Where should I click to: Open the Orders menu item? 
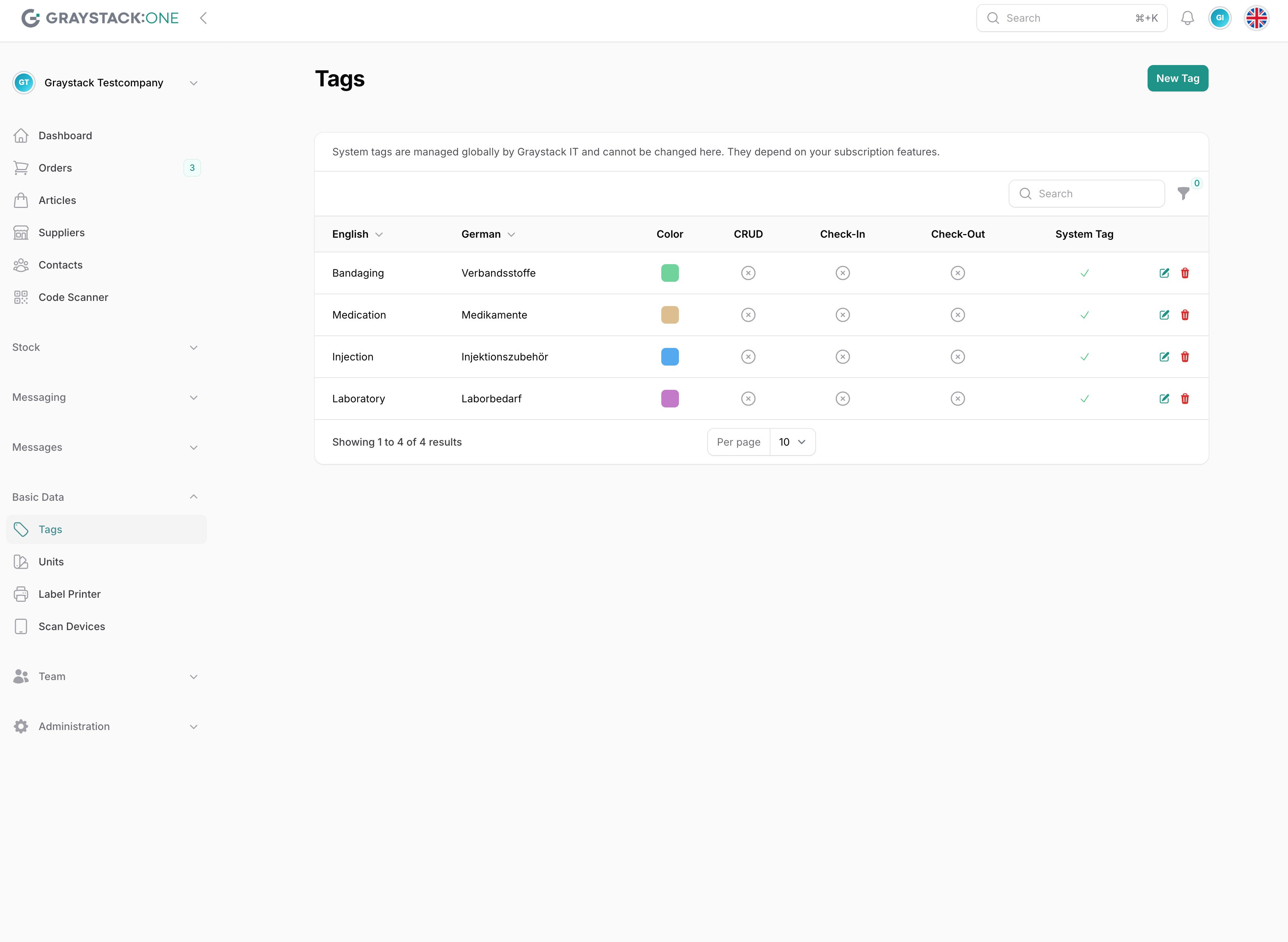tap(55, 168)
